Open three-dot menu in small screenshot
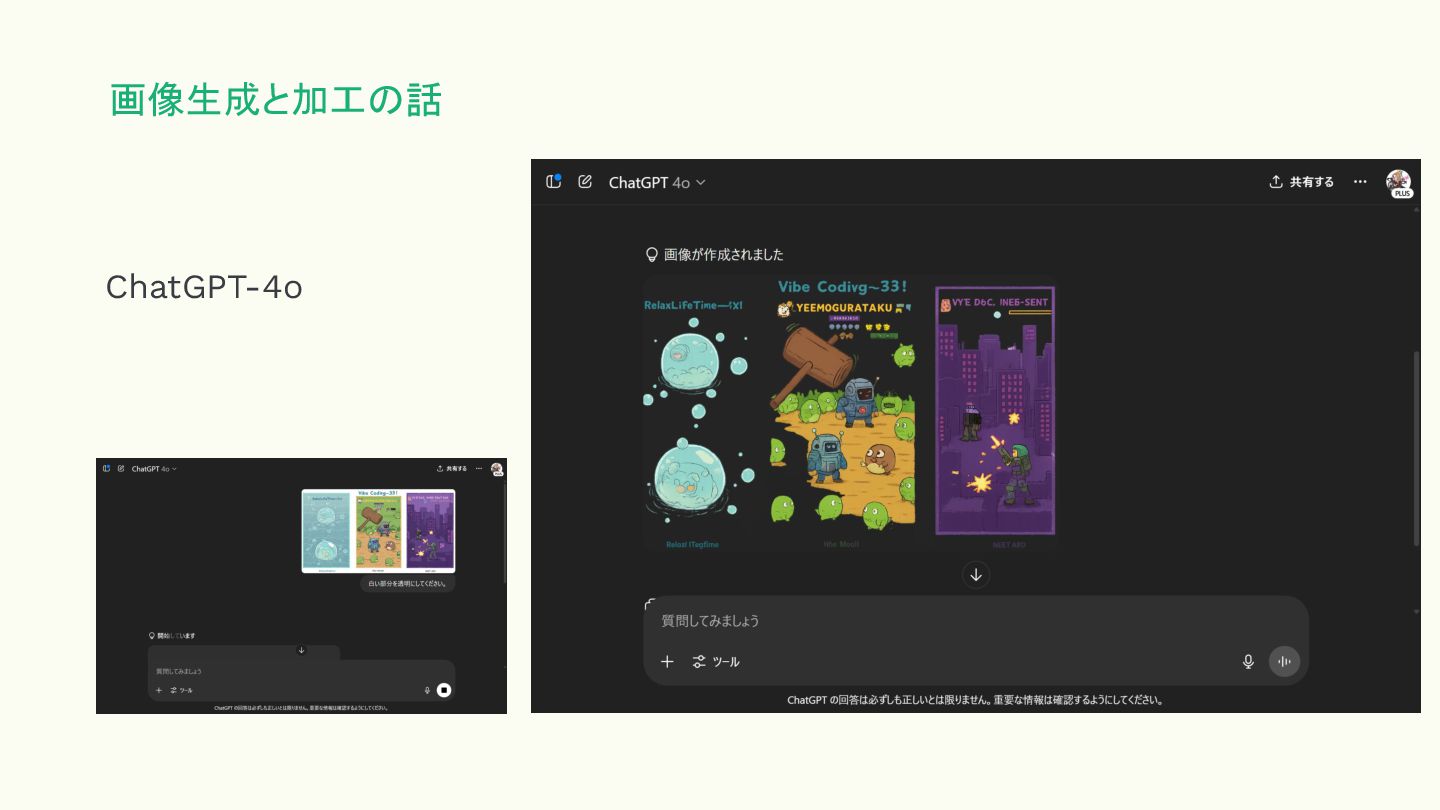 (479, 469)
